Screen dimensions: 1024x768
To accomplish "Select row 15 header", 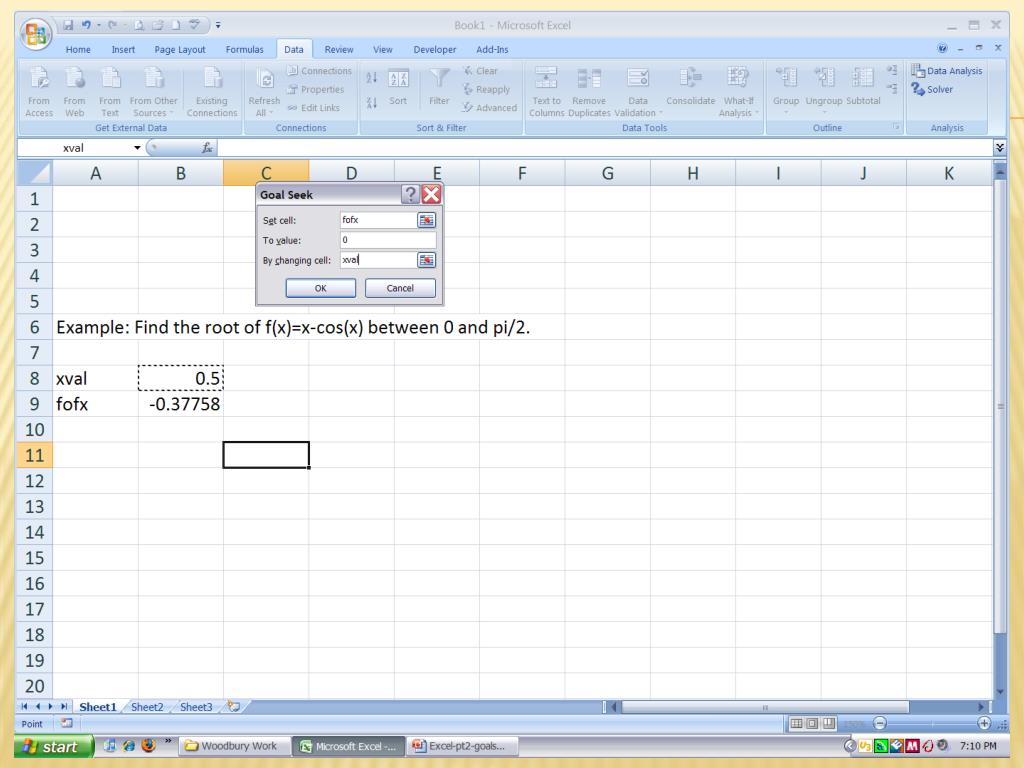I will tap(34, 558).
